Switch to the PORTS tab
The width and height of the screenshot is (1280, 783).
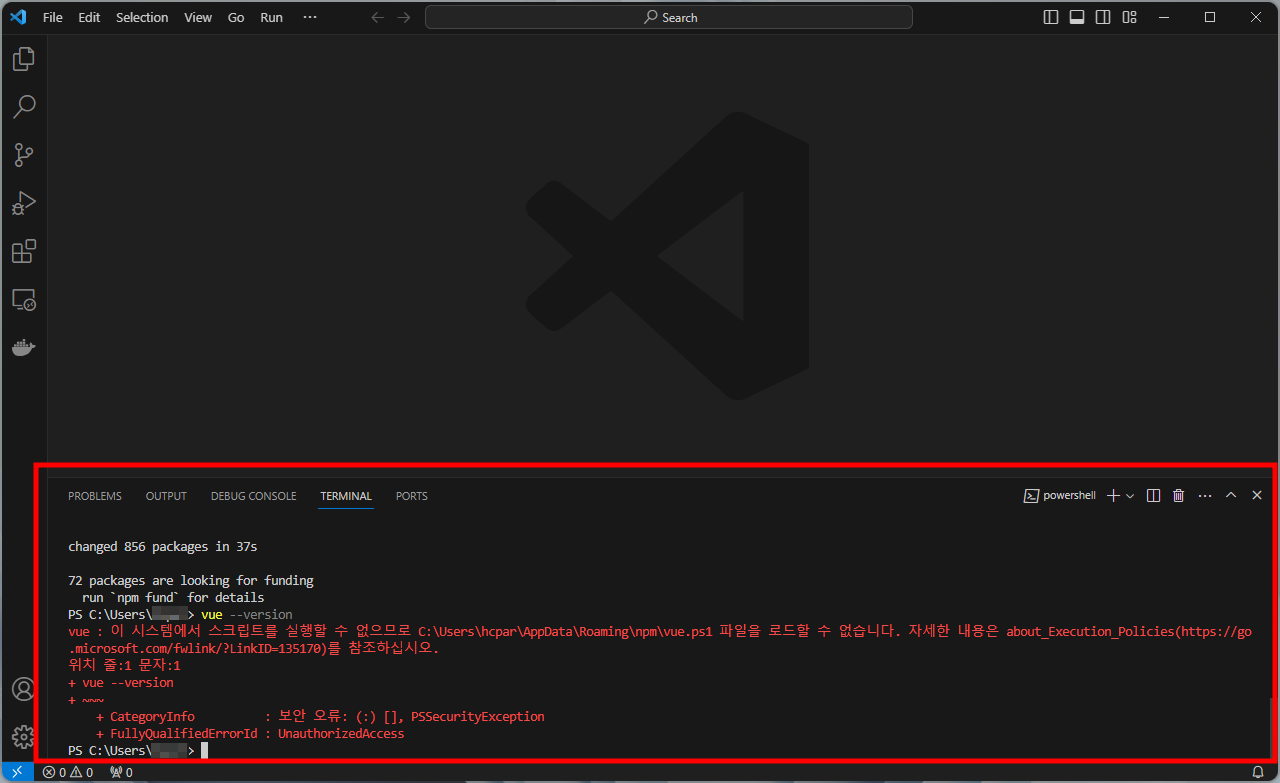(x=412, y=496)
